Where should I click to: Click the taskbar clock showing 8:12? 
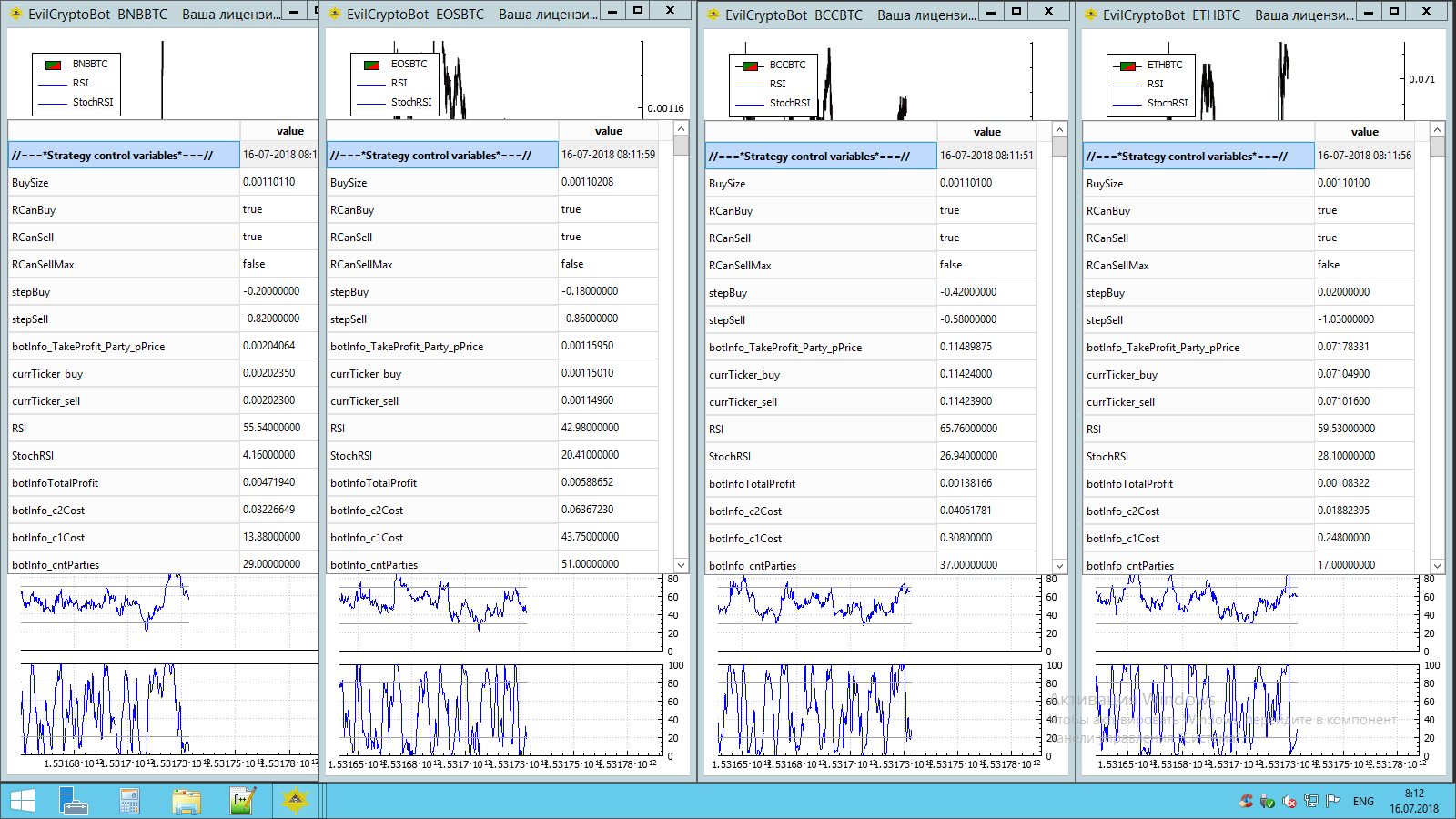tap(1414, 801)
